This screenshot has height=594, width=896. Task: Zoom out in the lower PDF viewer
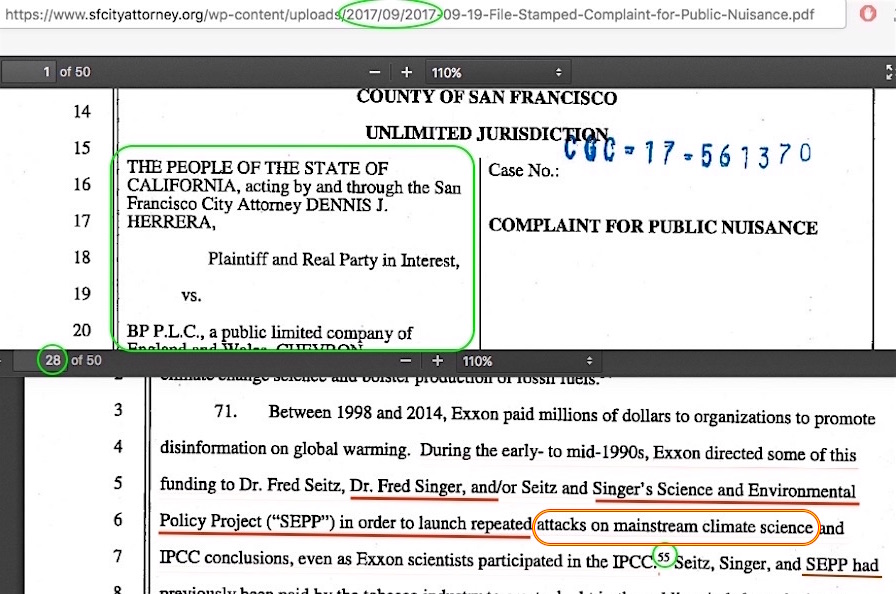coord(406,361)
